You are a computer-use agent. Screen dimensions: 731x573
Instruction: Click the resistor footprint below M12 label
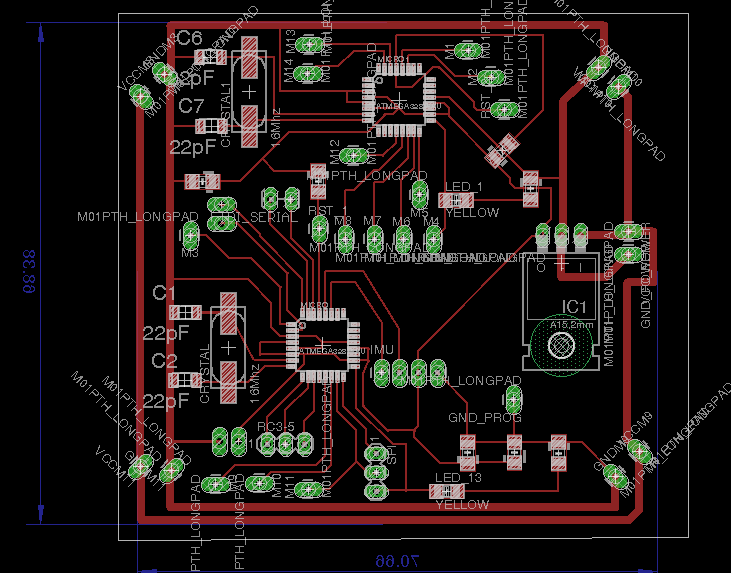(x=318, y=181)
